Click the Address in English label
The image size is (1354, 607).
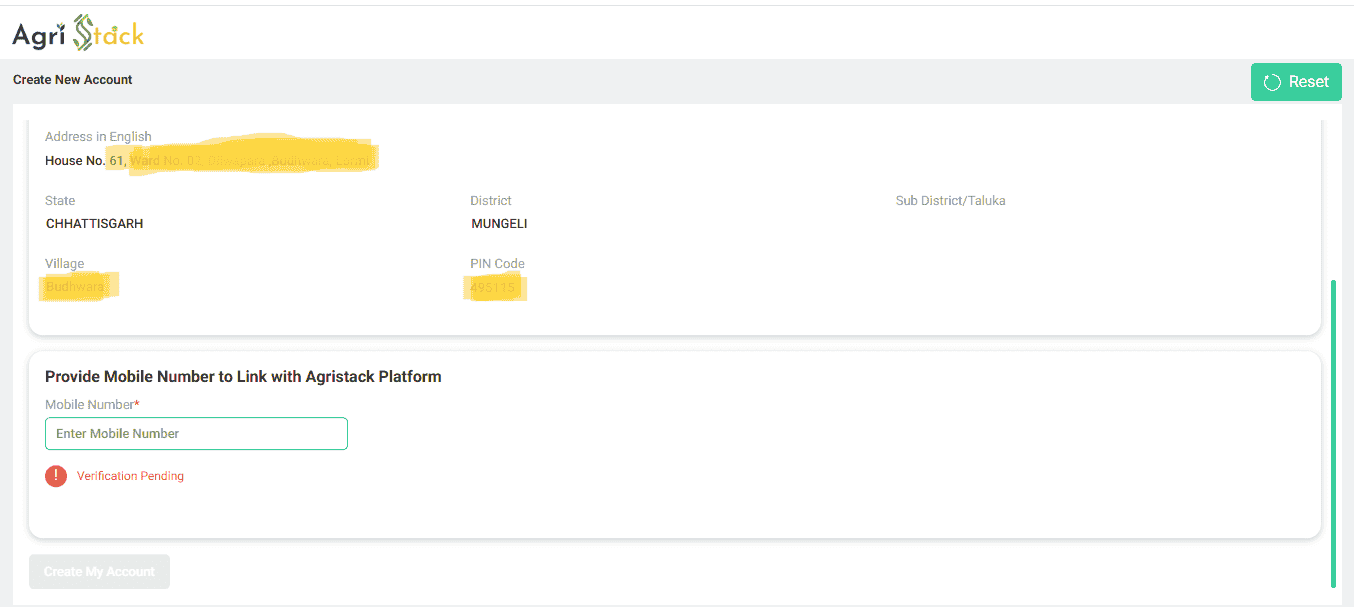click(x=98, y=137)
